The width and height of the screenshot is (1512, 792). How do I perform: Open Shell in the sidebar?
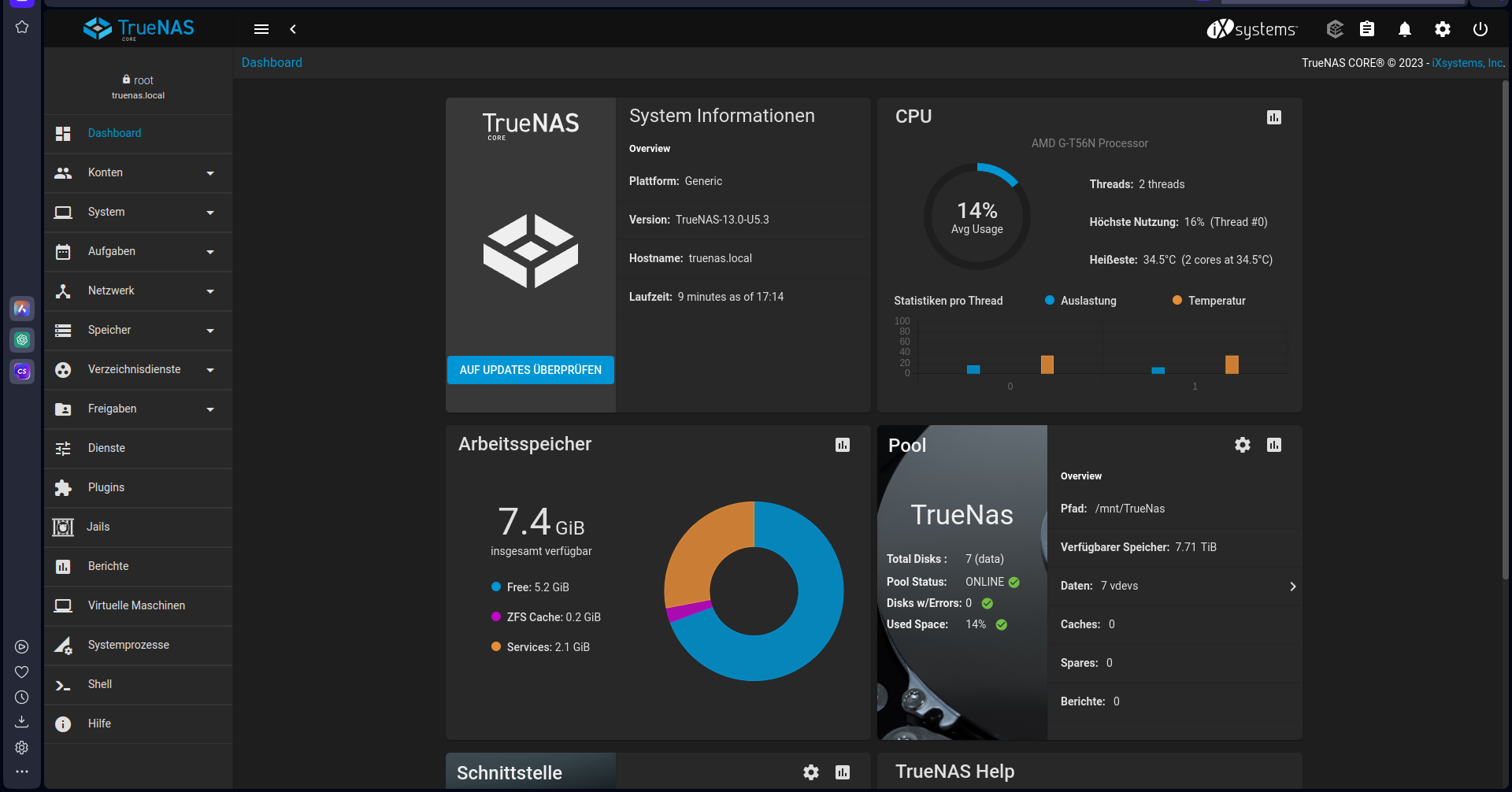click(139, 685)
